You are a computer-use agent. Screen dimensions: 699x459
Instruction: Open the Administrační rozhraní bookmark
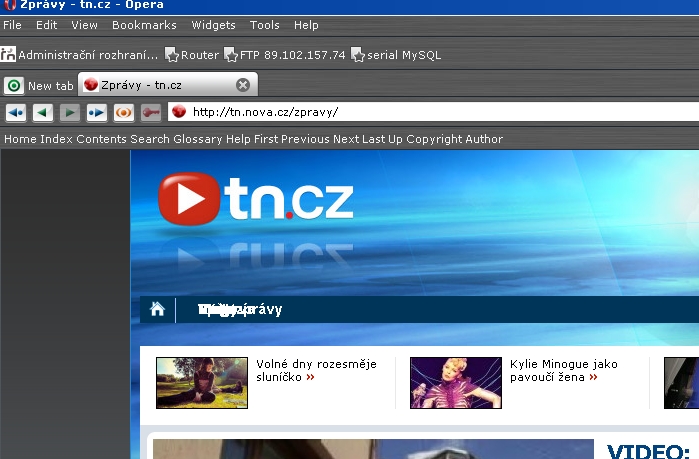(79, 55)
